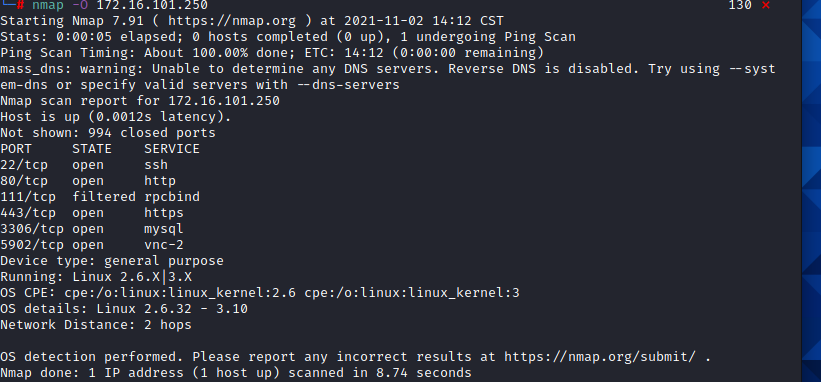This screenshot has width=821, height=382.
Task: Click the filtered state for rpcbind
Action: click(x=104, y=197)
